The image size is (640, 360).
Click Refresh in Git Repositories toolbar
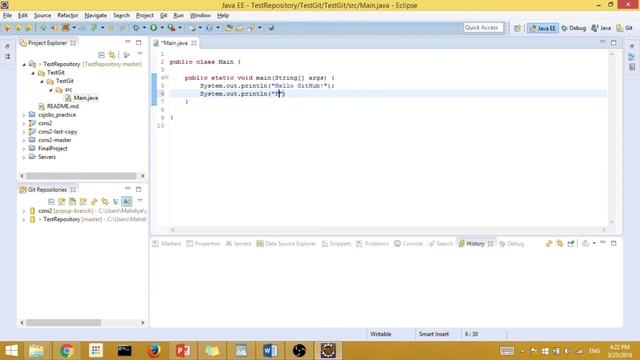tap(94, 202)
